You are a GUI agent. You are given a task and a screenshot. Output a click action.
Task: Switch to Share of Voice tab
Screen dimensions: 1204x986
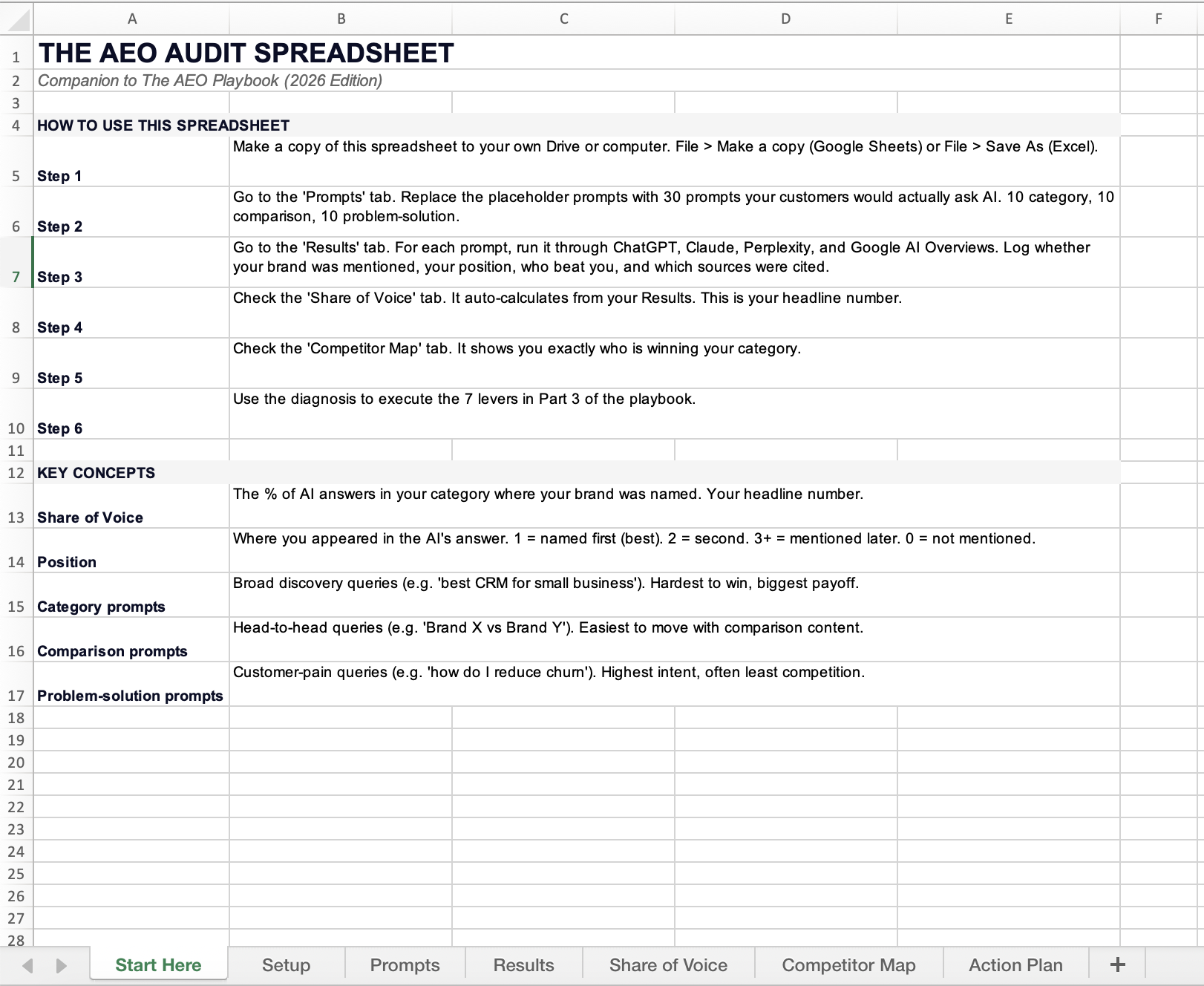(668, 964)
